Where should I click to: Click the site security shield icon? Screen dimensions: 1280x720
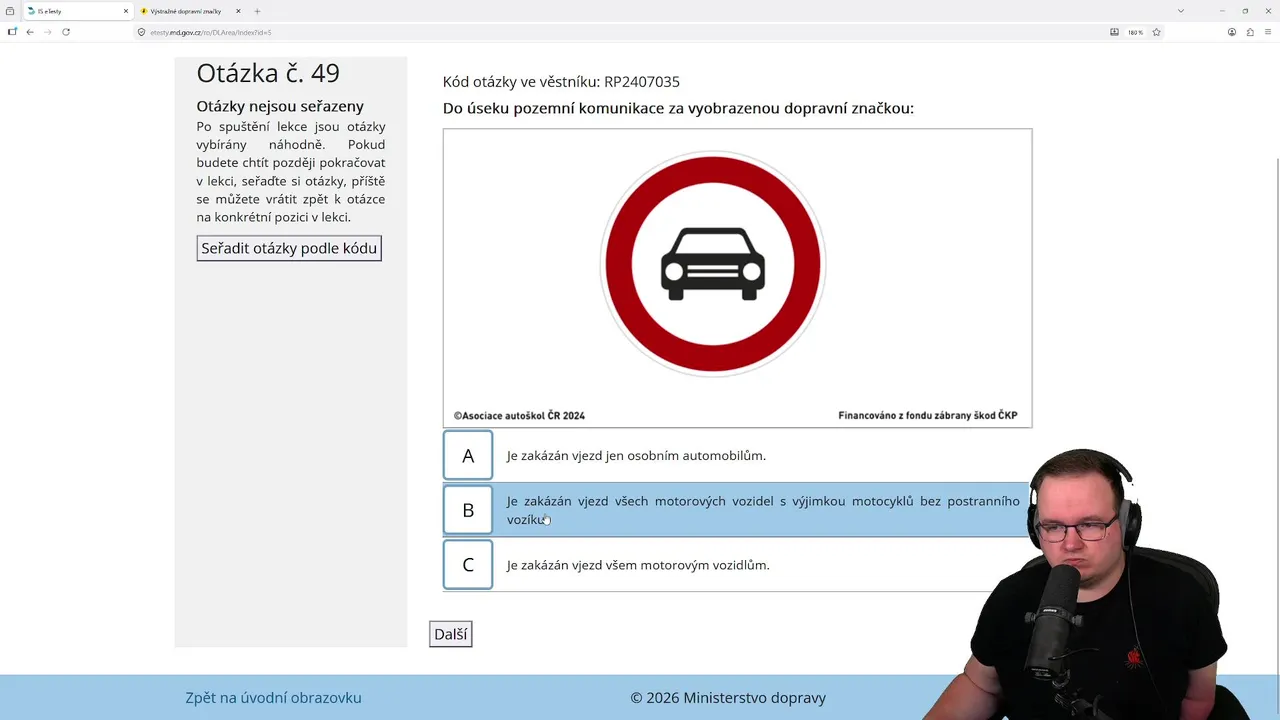click(141, 32)
